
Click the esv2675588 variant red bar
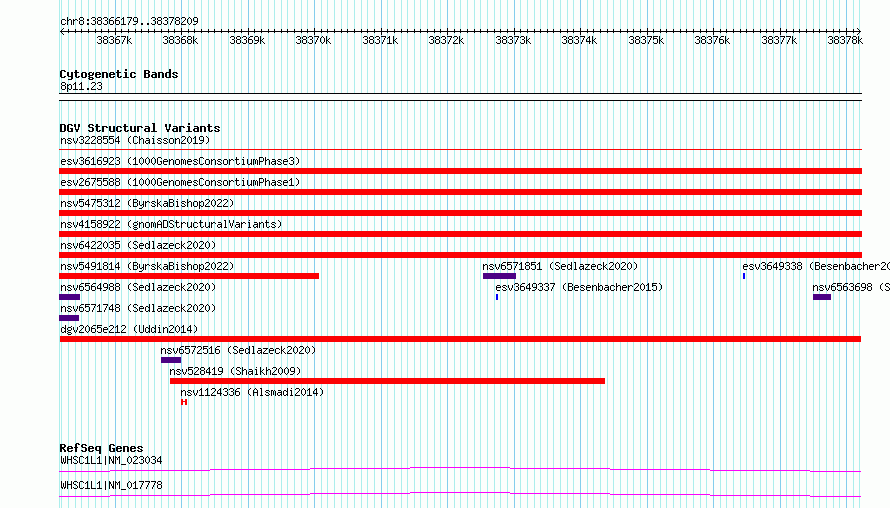pyautogui.click(x=460, y=192)
